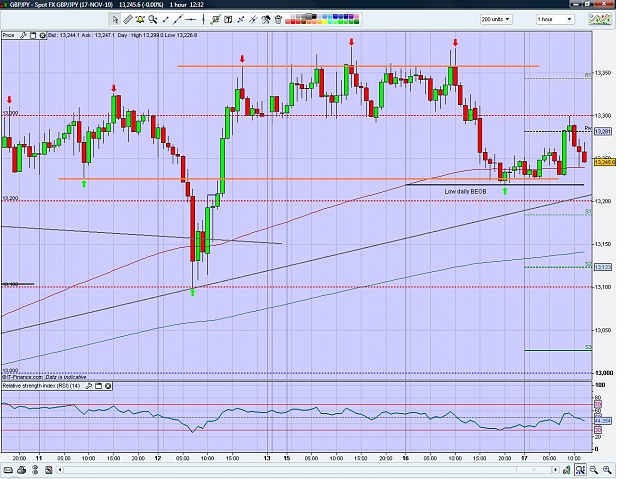Open the hammer and wrench settings tool
This screenshot has height=479, width=625.
tap(265, 19)
